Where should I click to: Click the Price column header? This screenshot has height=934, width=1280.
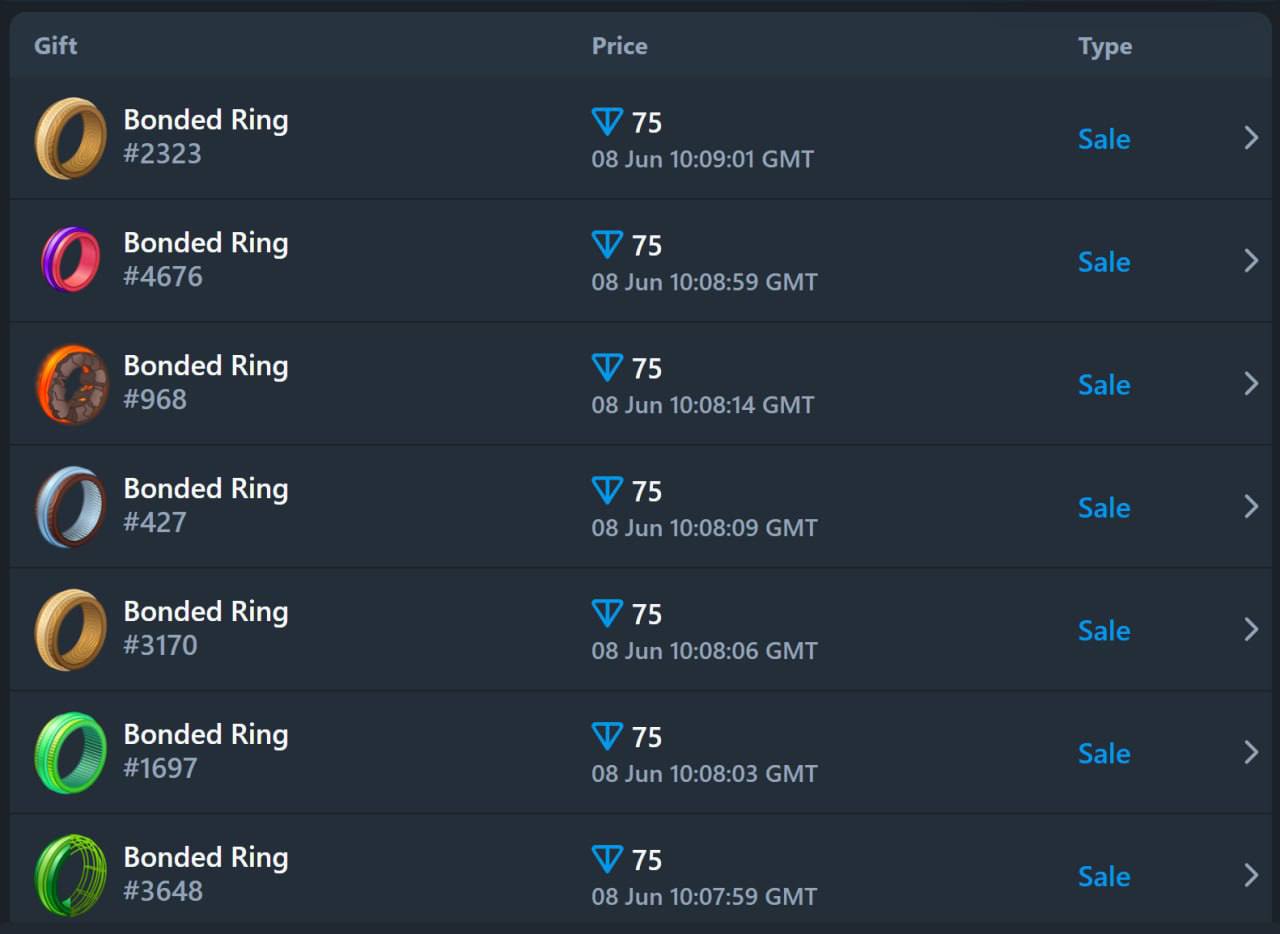tap(619, 46)
